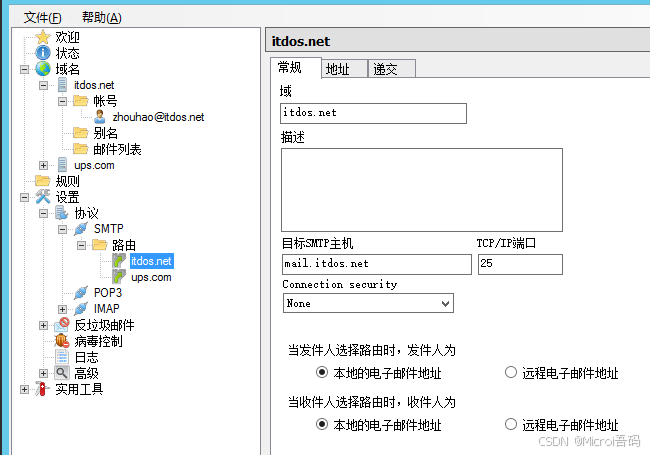Select the POP3 label in tree
Screen dimensions: 650x455
108,293
